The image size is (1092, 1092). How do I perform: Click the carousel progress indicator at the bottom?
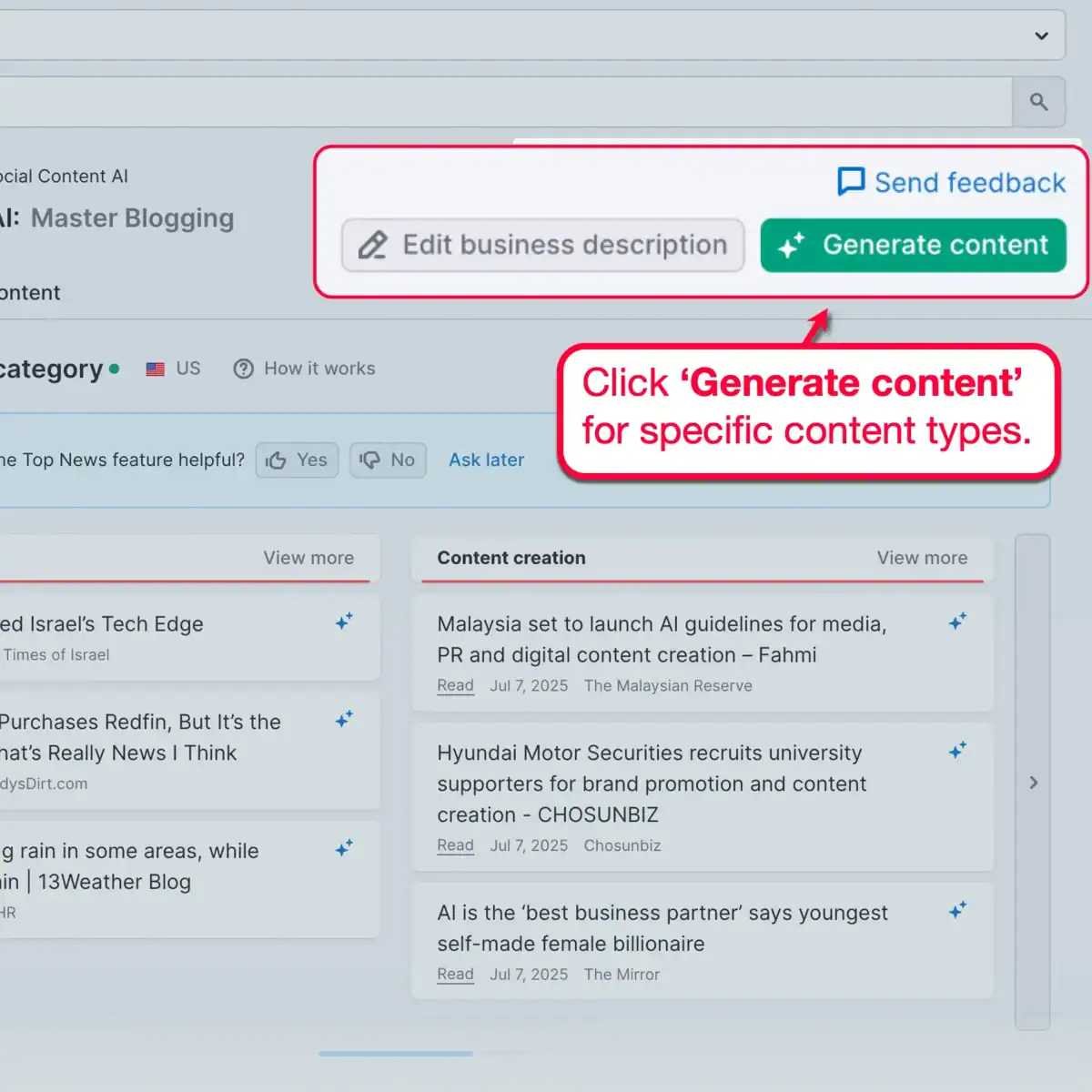[x=395, y=1054]
